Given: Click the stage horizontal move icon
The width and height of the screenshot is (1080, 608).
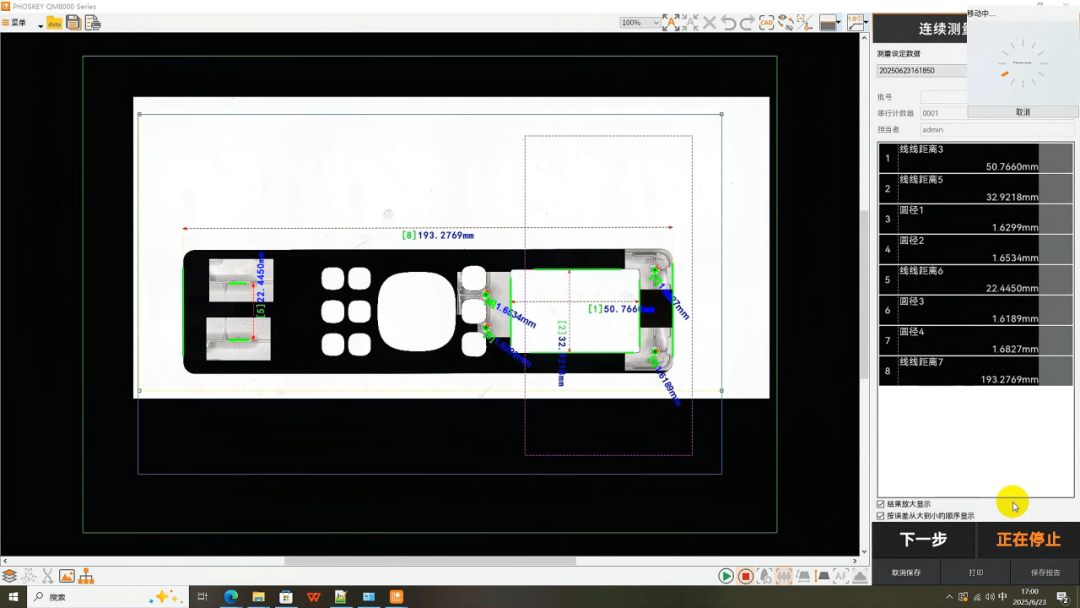Looking at the screenshot, I should 803,576.
